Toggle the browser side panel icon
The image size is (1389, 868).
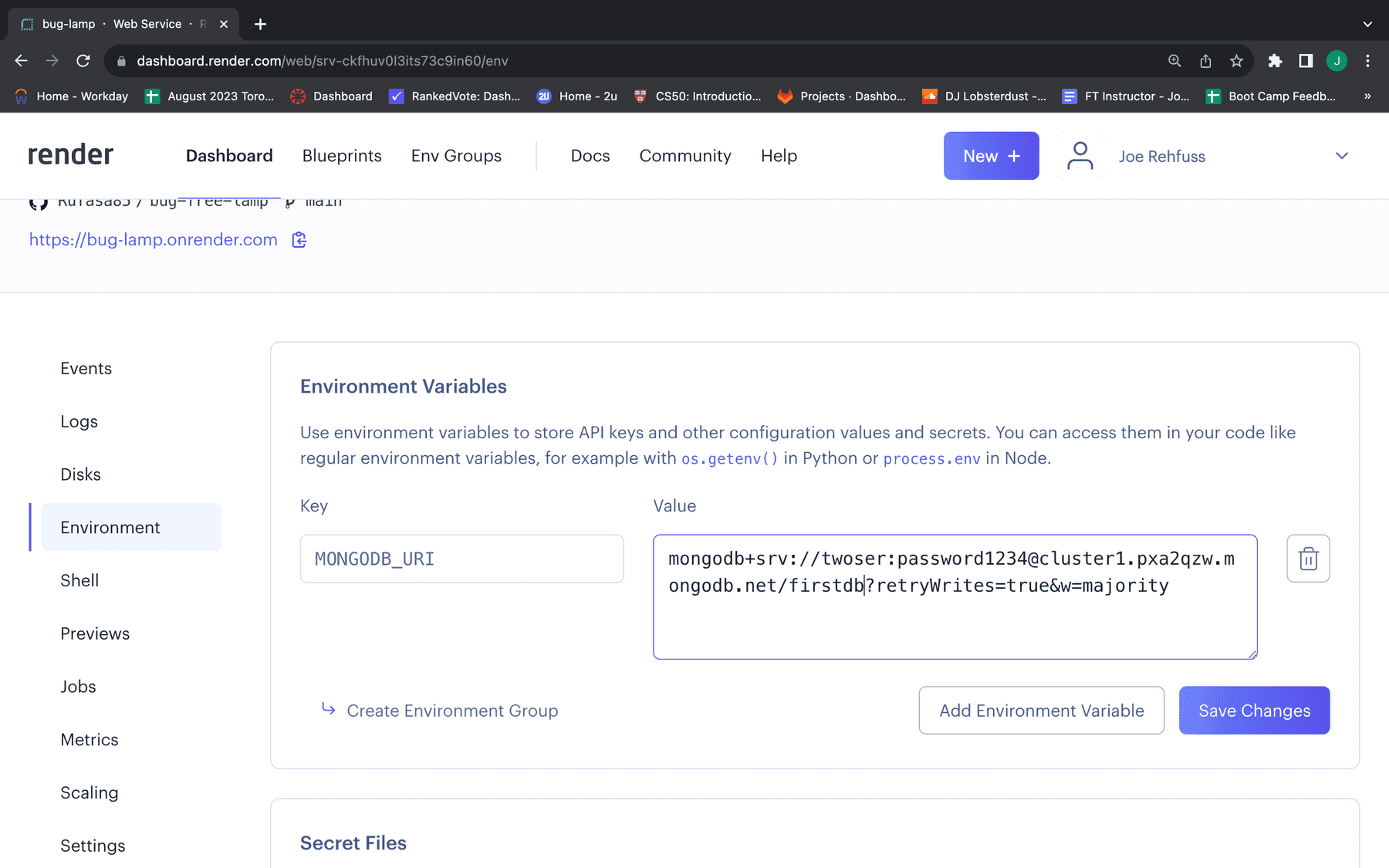(x=1306, y=61)
